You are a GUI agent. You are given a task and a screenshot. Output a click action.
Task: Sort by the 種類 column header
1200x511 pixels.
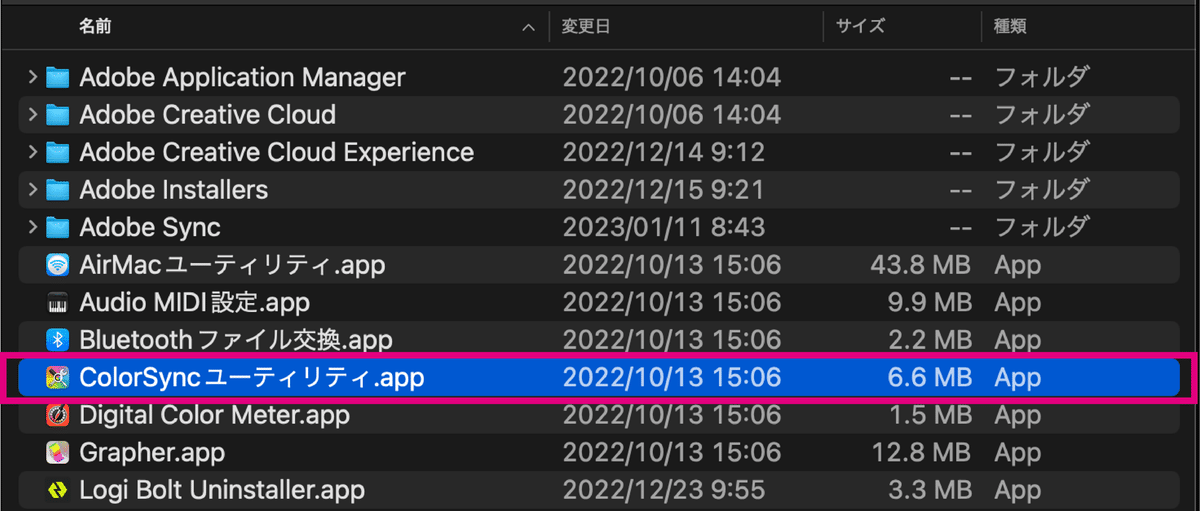(x=1010, y=27)
